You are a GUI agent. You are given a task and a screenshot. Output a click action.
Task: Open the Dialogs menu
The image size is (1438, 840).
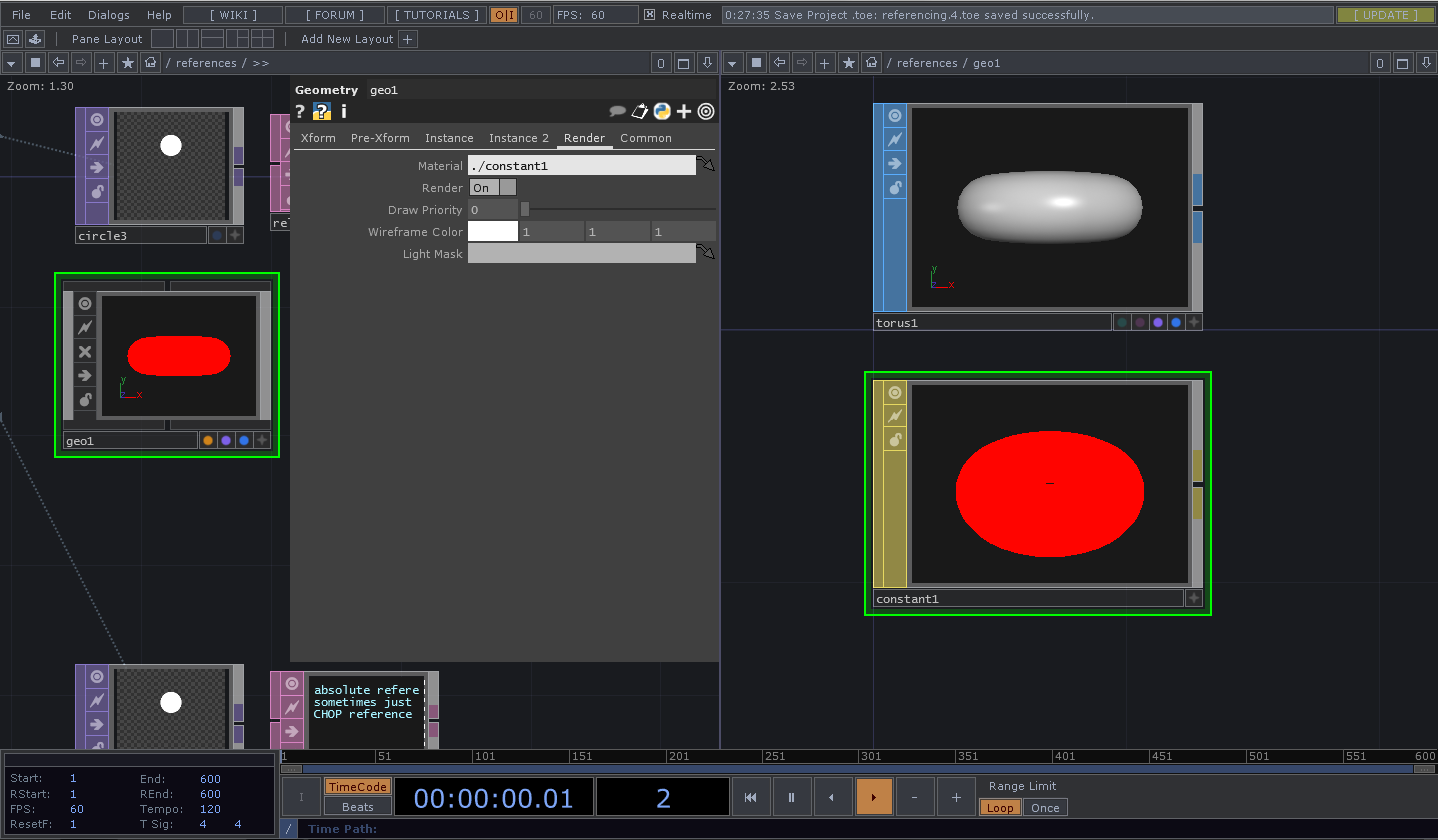coord(108,15)
